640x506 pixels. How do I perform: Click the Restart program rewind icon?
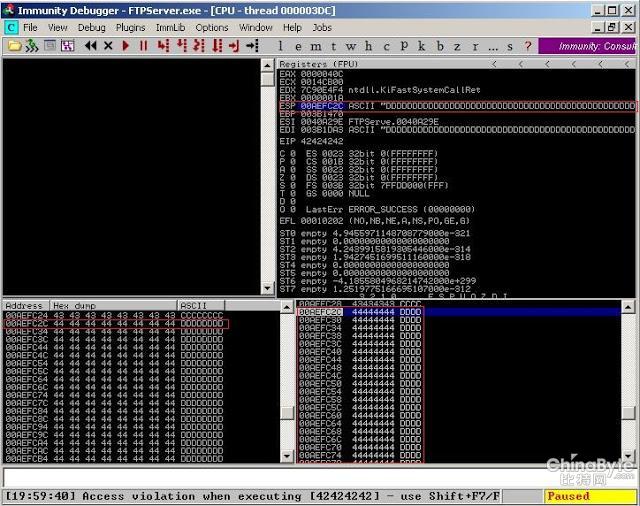[x=90, y=46]
